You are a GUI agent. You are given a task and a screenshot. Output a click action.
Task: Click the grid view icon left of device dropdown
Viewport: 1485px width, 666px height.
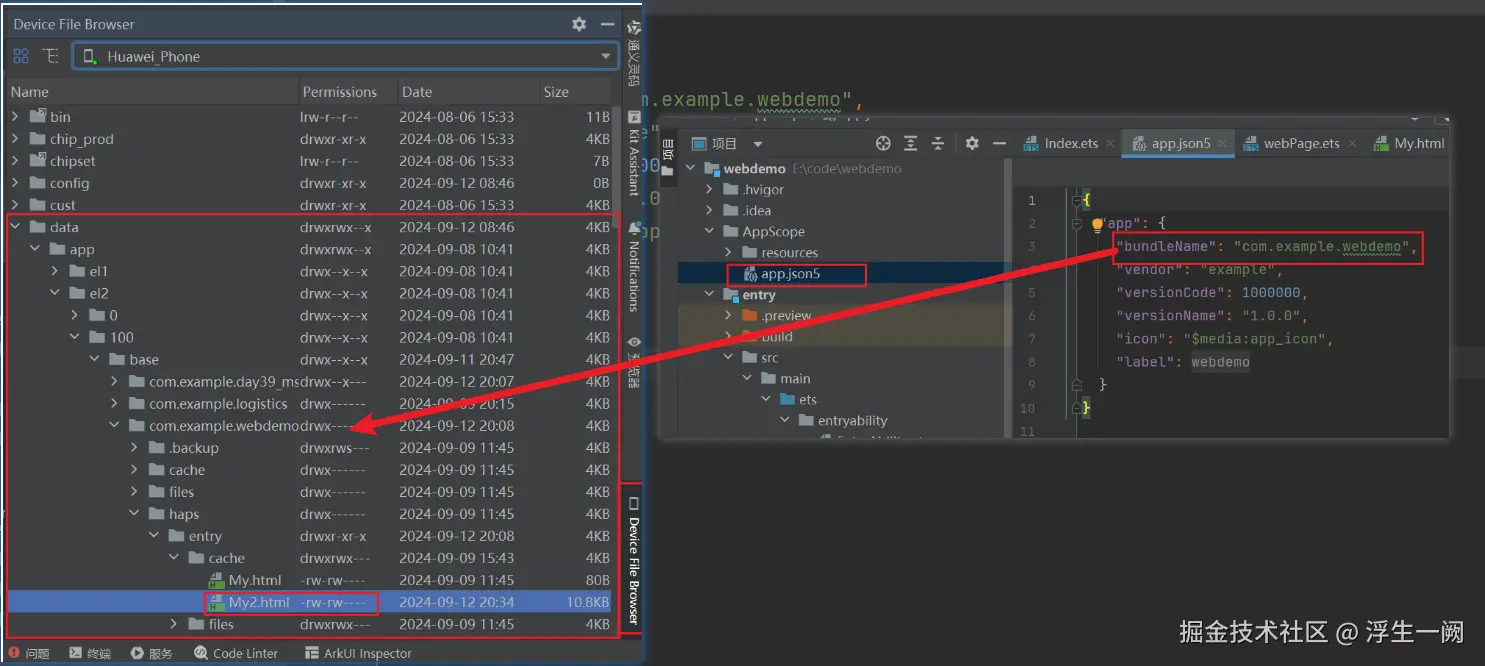[21, 56]
